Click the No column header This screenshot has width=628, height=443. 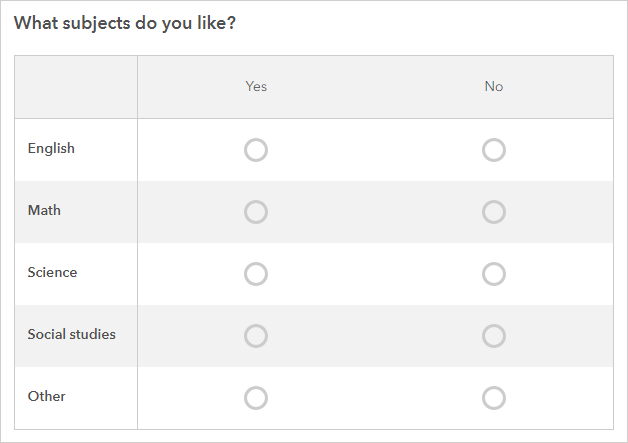[494, 86]
